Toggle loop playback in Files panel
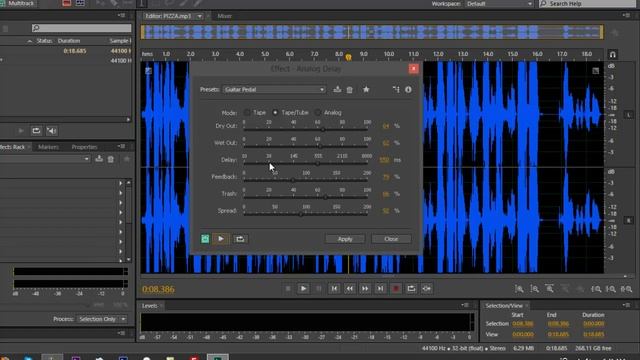This screenshot has height=360, width=640. click(36, 131)
